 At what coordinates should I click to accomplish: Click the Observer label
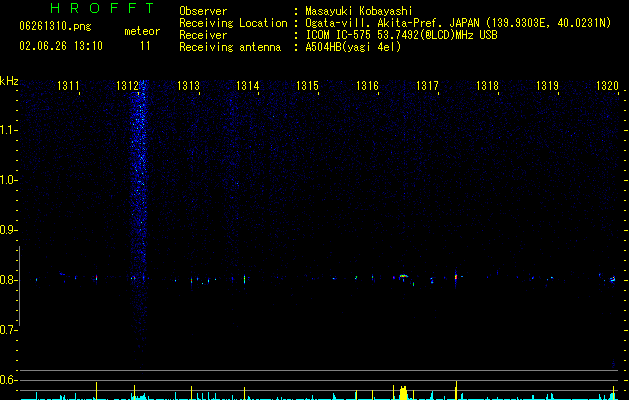[x=203, y=11]
